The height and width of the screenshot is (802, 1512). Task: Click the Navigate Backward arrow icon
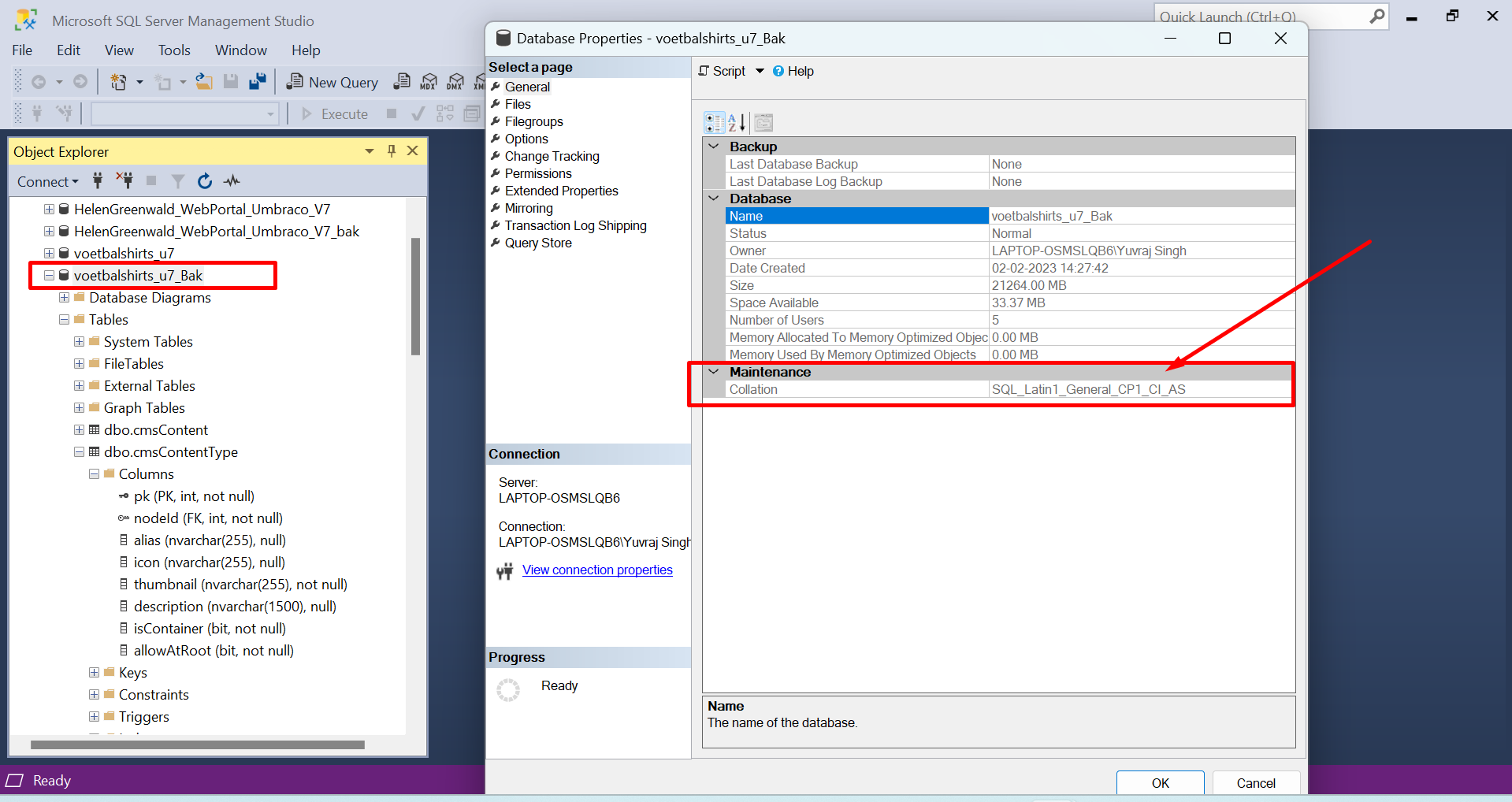[38, 82]
